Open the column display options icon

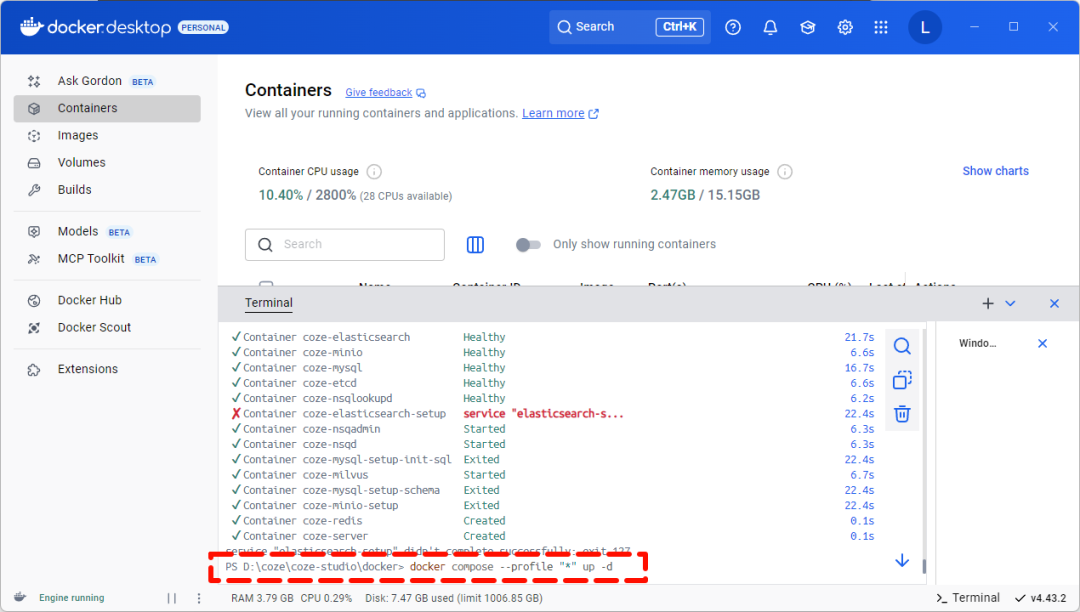[476, 245]
